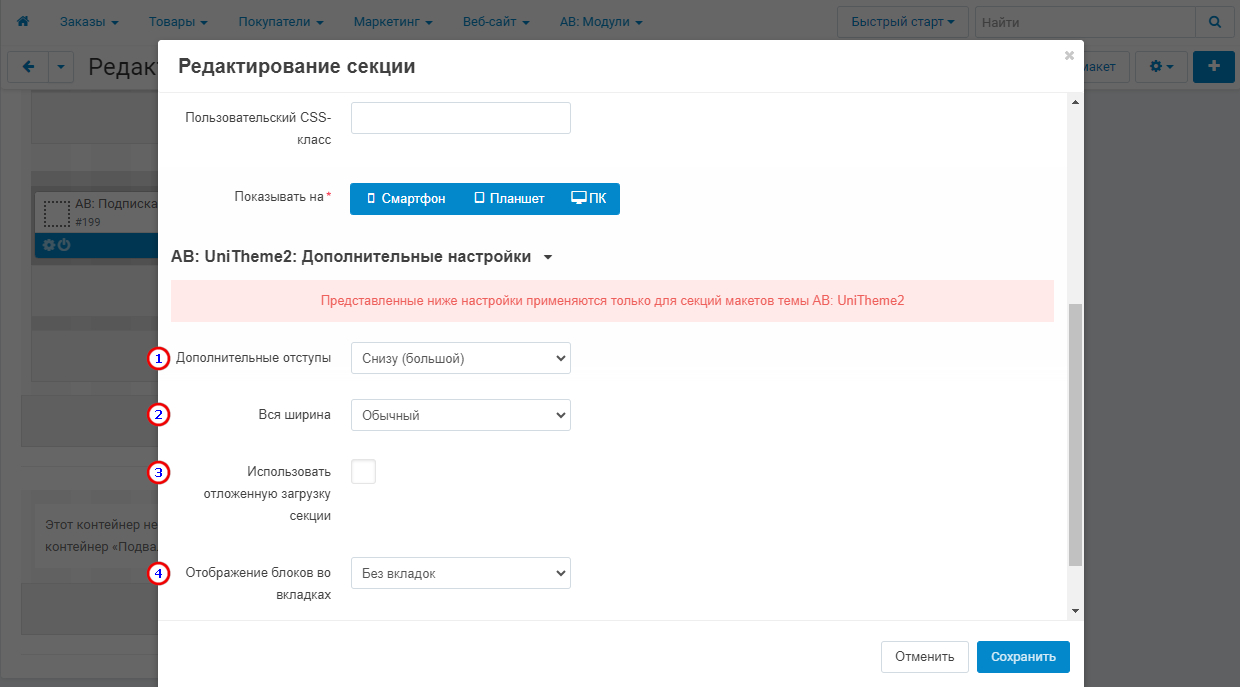Screen dimensions: 1240x687
Task: Click the Сохранить button
Action: pyautogui.click(x=1022, y=657)
